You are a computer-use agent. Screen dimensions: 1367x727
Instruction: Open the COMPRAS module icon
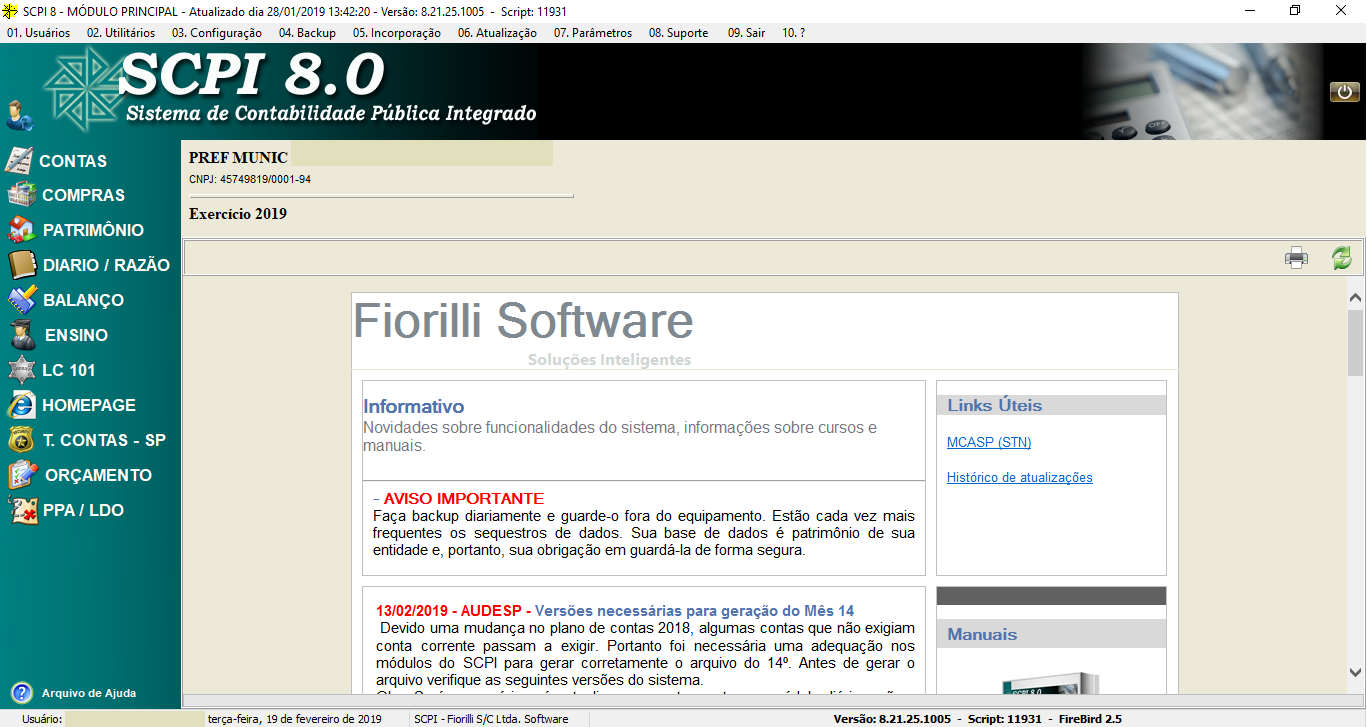(x=21, y=195)
